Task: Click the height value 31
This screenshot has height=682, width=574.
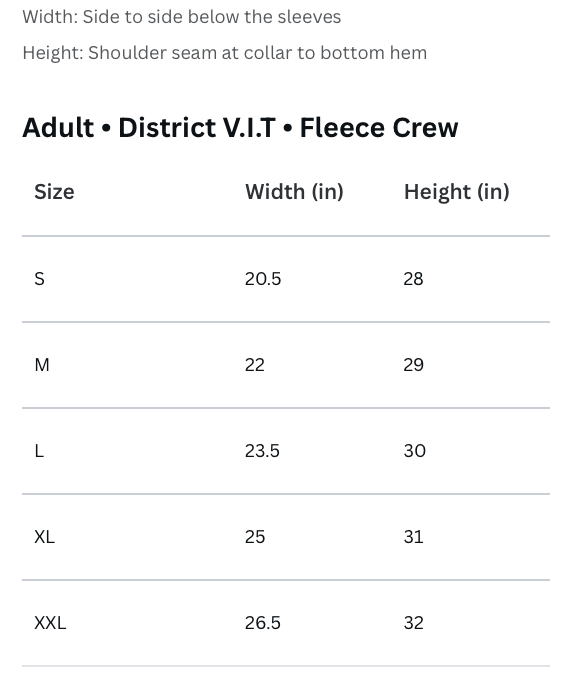Action: [x=413, y=537]
